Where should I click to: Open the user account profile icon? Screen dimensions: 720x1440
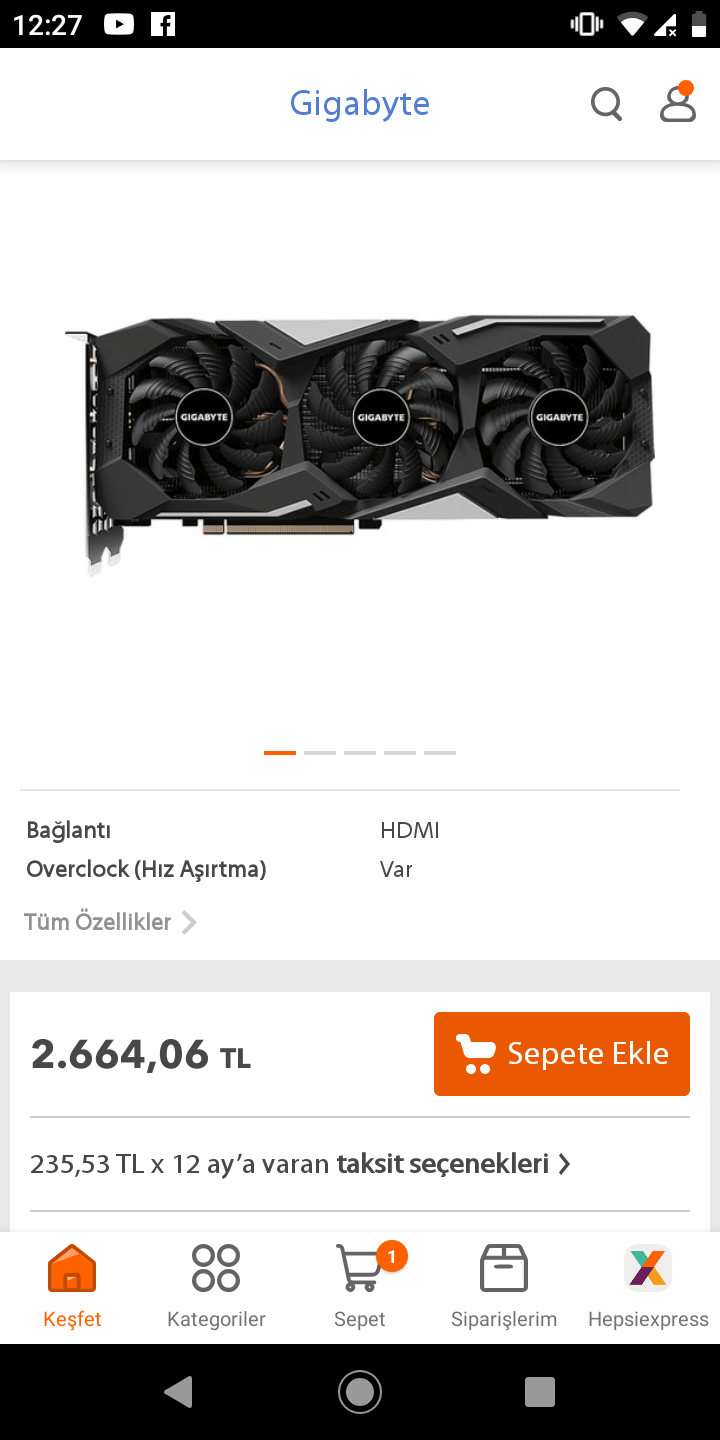click(x=678, y=102)
